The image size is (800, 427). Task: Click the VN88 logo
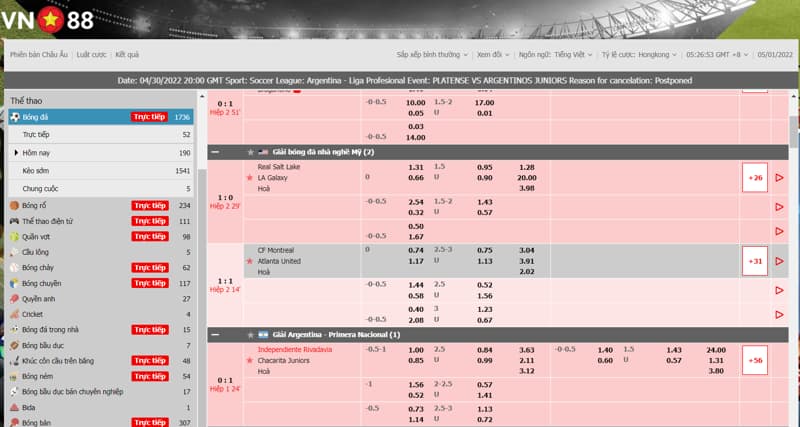tap(47, 20)
